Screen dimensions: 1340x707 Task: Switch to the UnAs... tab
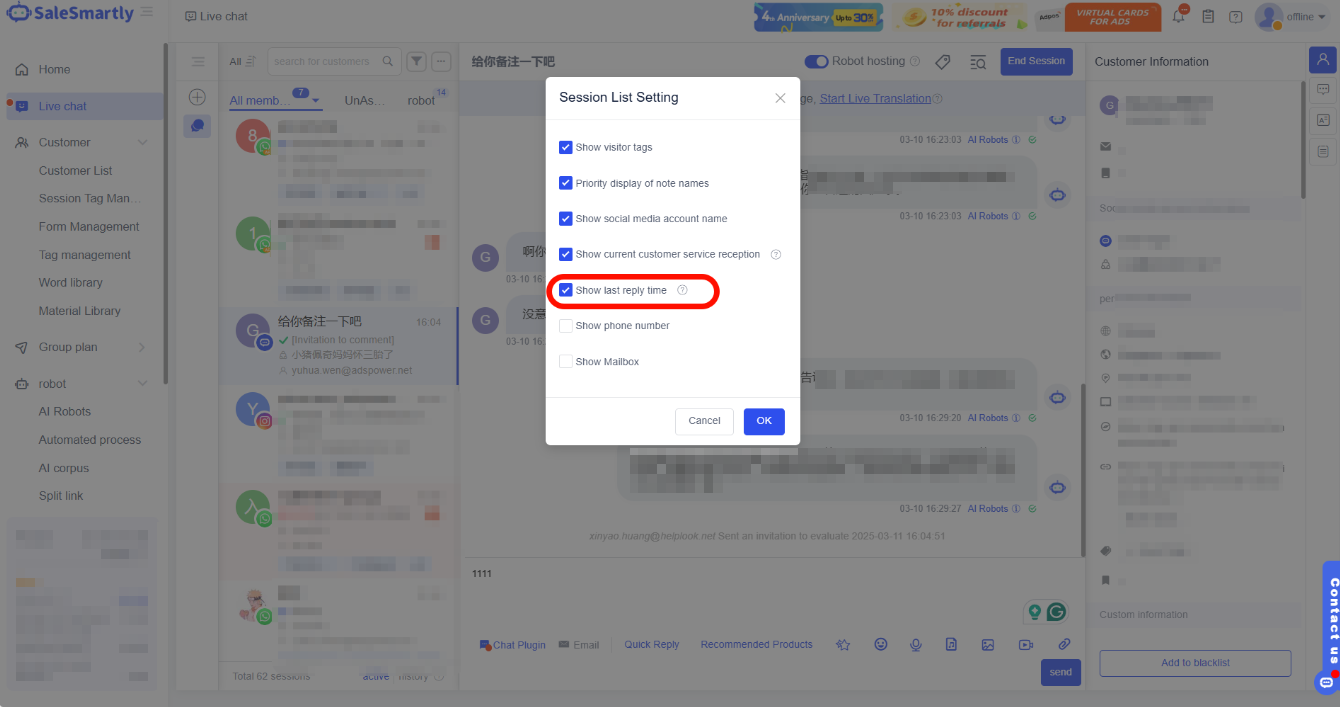point(364,101)
